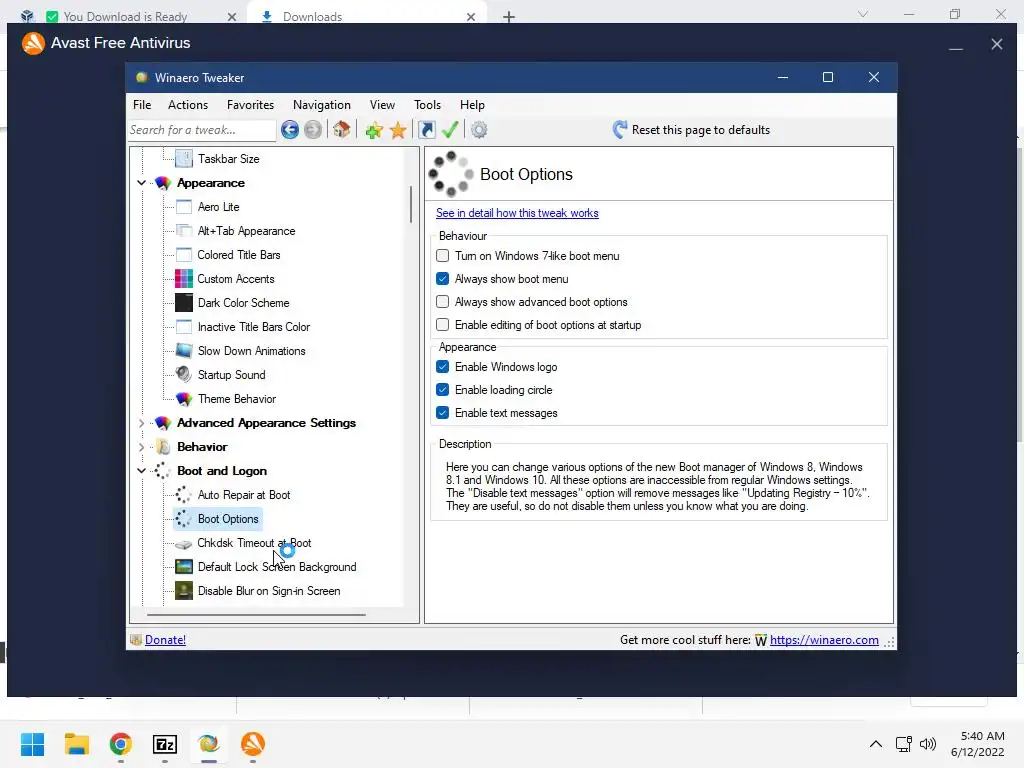Collapse the Boot and Logon node

142,471
